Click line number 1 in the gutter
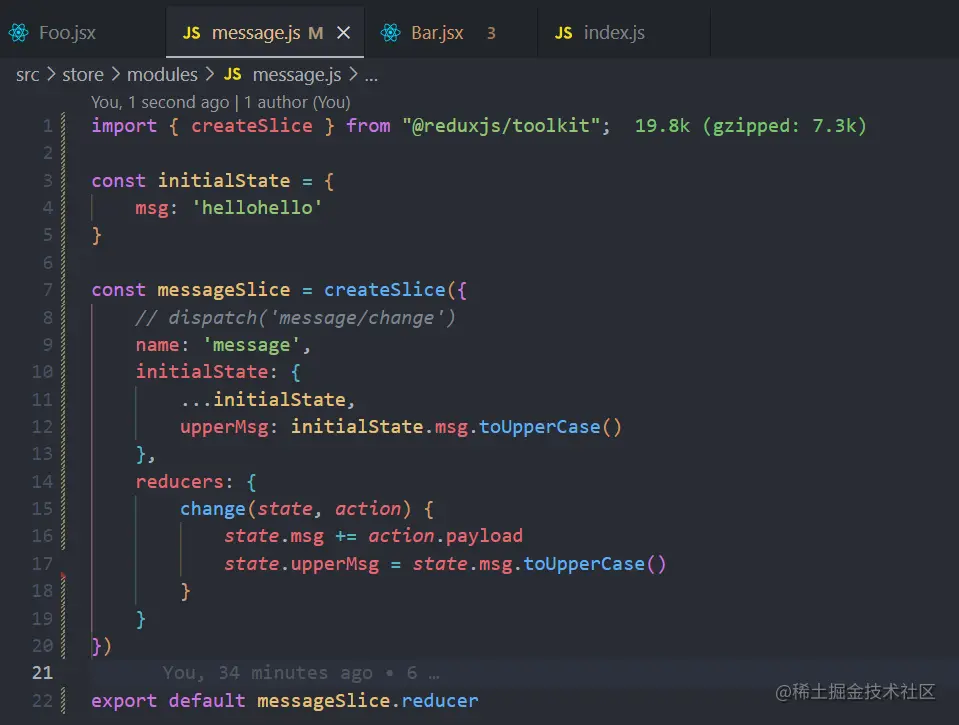Screen dimensions: 959x725 pyautogui.click(x=48, y=126)
